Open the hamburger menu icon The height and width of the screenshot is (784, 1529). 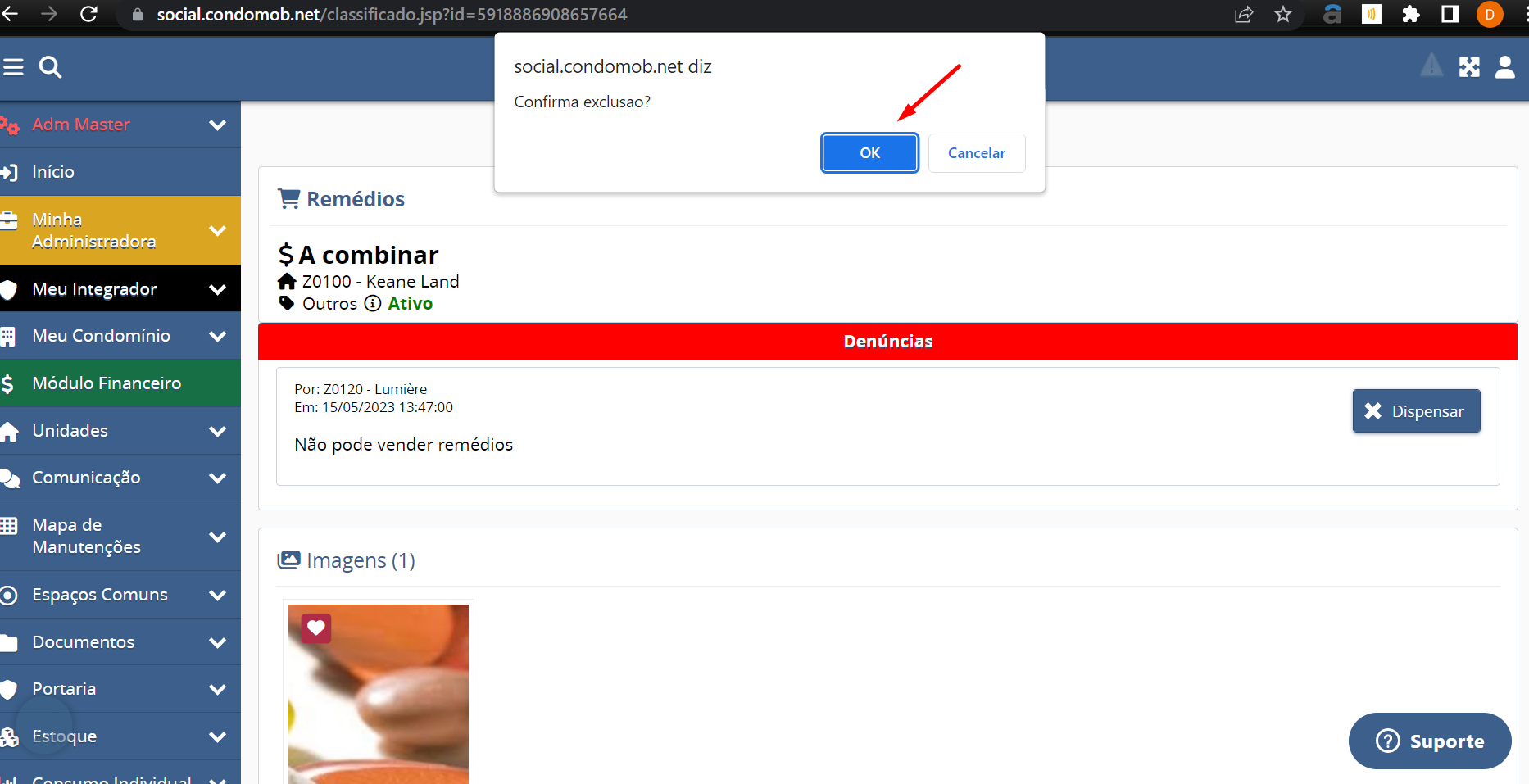[x=13, y=67]
